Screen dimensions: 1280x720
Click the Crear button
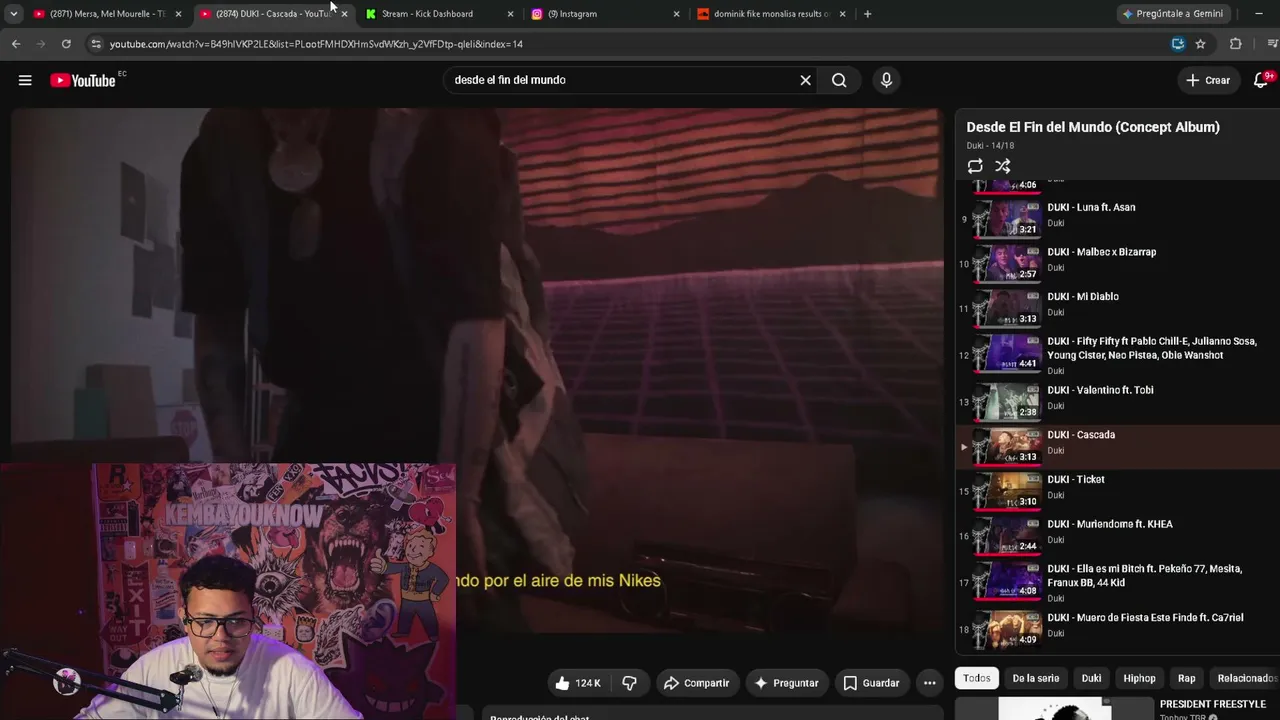pos(1208,80)
